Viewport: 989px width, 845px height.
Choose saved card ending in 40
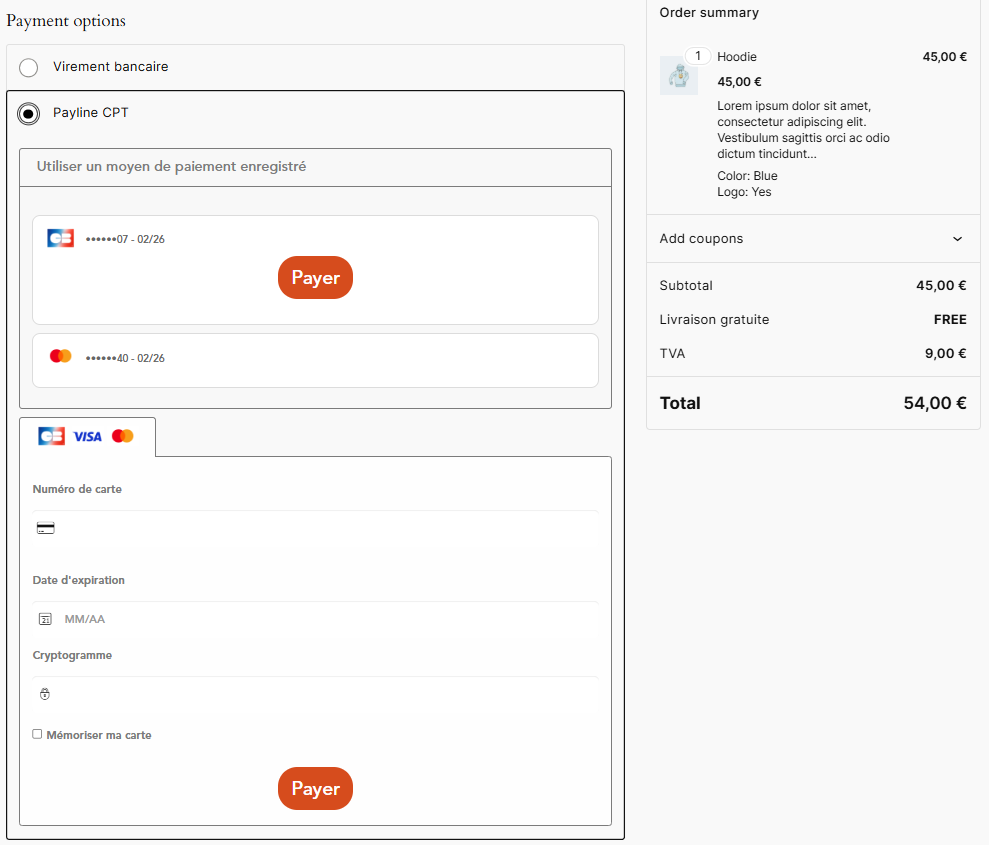tap(315, 360)
